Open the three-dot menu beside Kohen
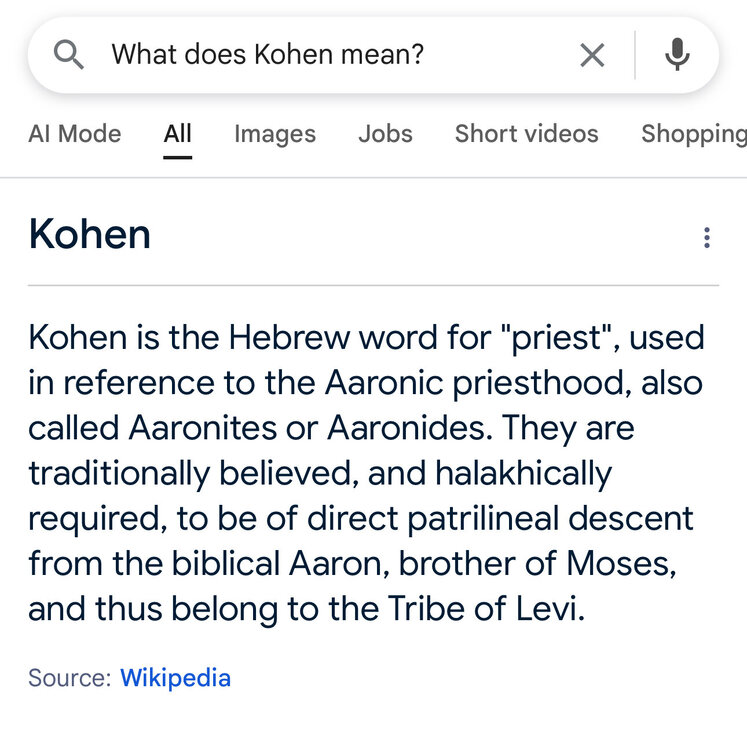The height and width of the screenshot is (750, 747). [x=706, y=237]
